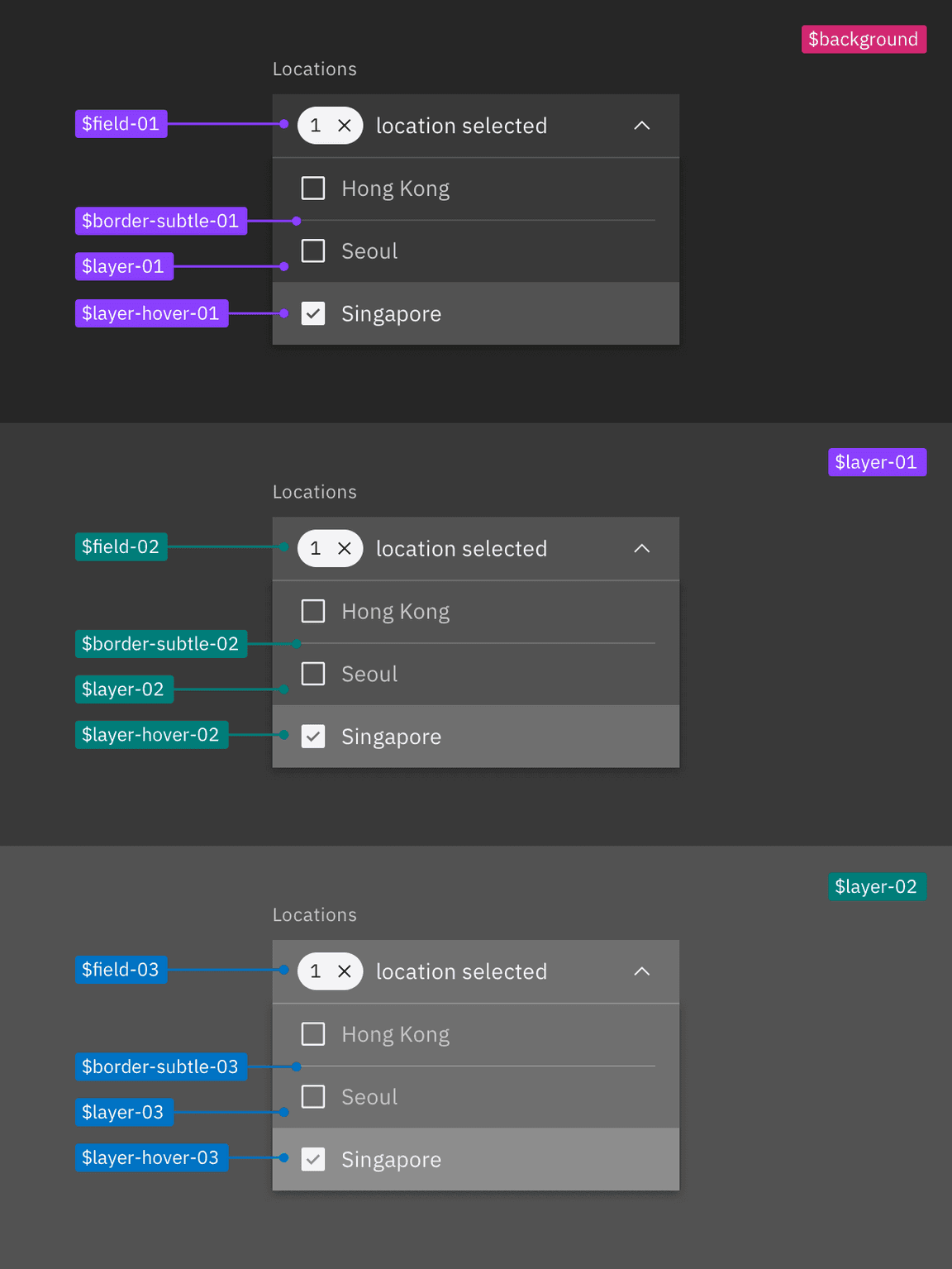The height and width of the screenshot is (1269, 952).
Task: Check Seoul in the bottom dropdown list
Action: click(313, 1097)
